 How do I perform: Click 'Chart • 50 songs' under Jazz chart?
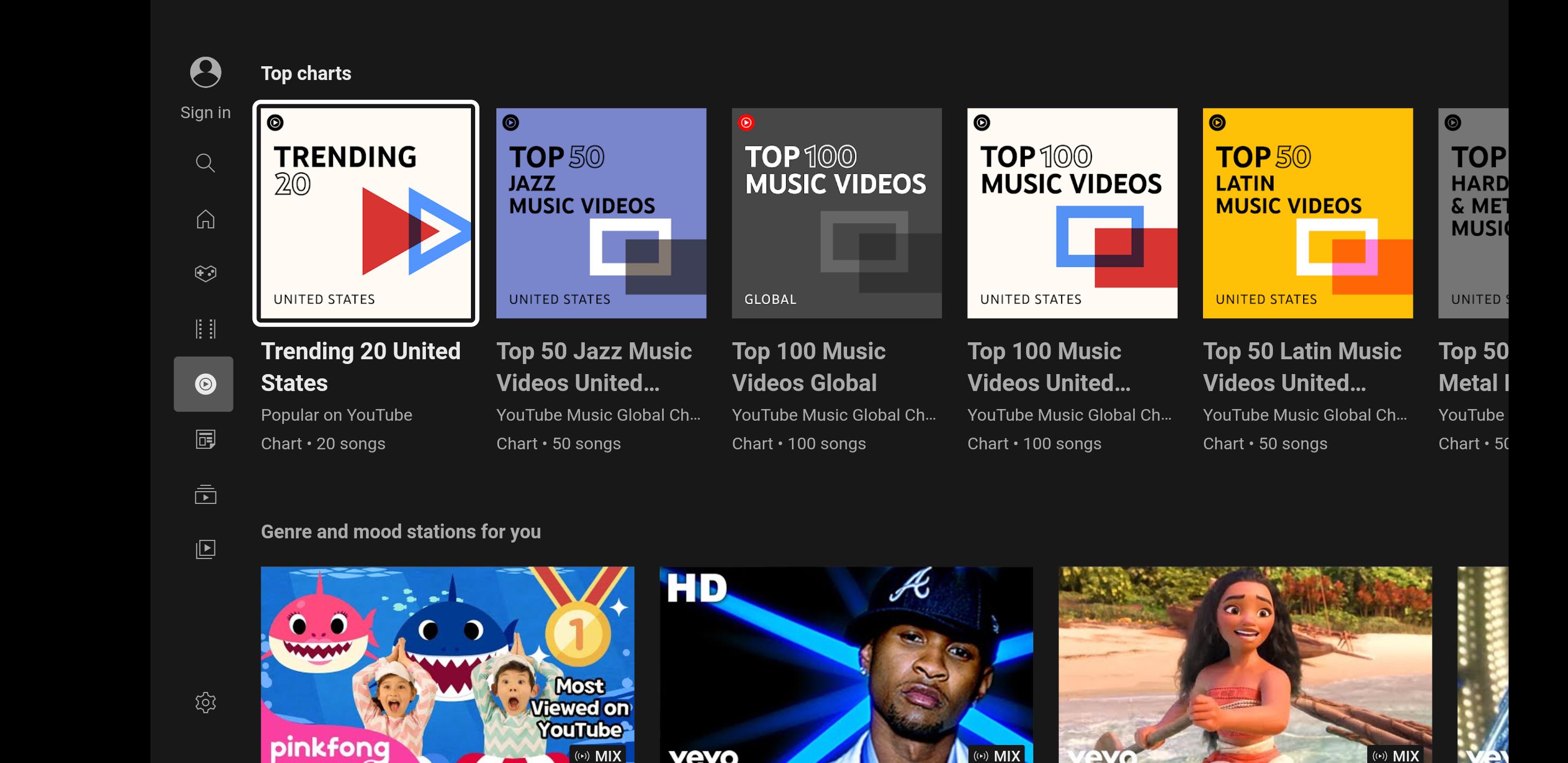coord(559,443)
